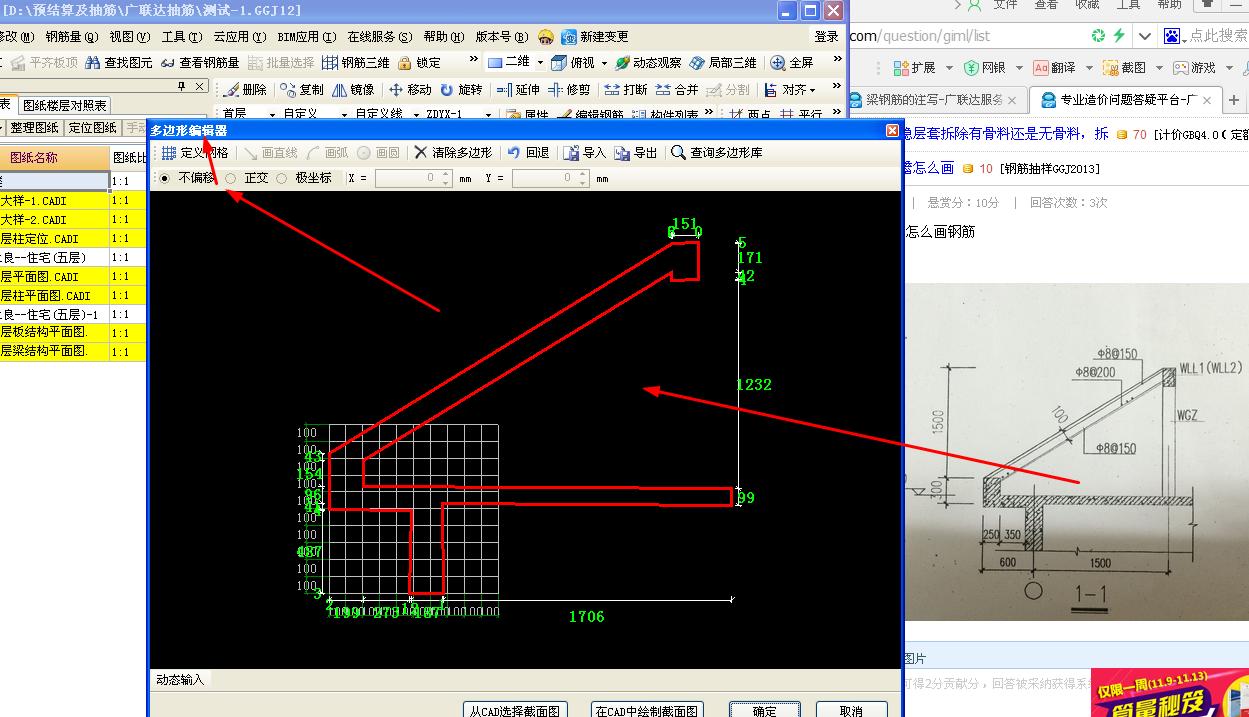Click 动态输入 label at editor bottom
This screenshot has height=717, width=1249.
click(180, 679)
